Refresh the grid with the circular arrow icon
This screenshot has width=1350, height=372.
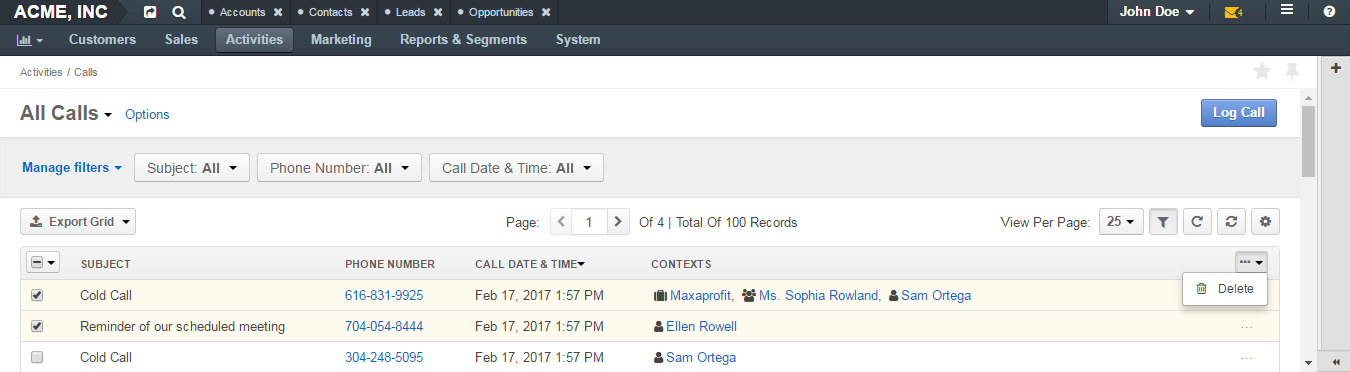[x=1197, y=222]
